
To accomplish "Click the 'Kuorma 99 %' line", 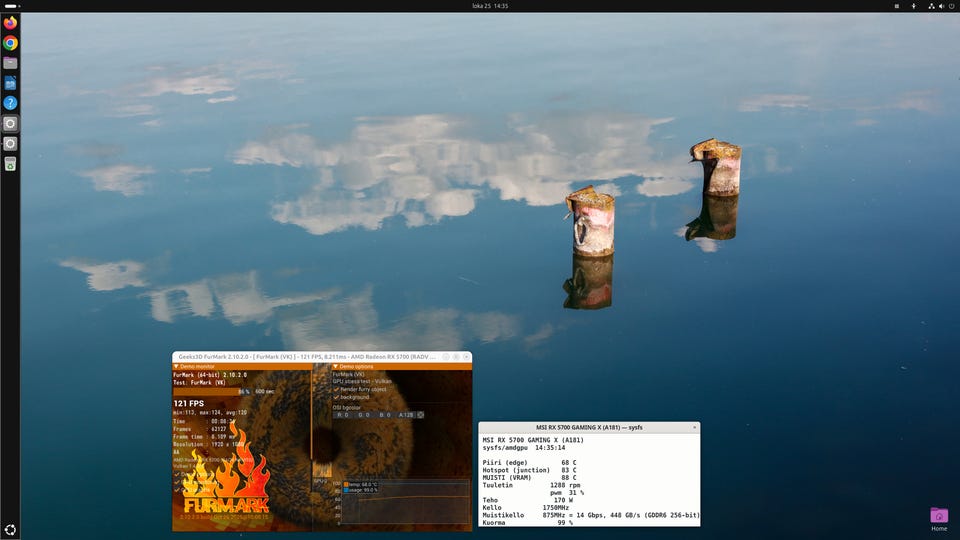I will [x=528, y=523].
